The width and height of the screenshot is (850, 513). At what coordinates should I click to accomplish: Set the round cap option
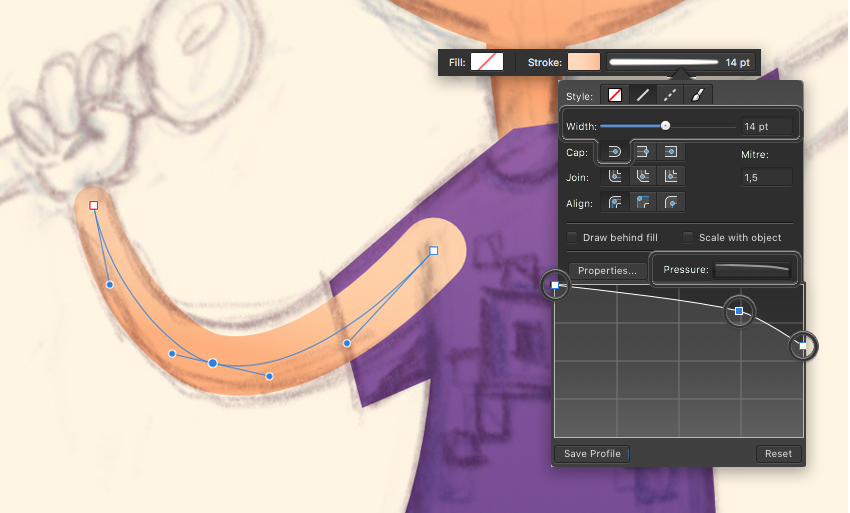(x=616, y=152)
